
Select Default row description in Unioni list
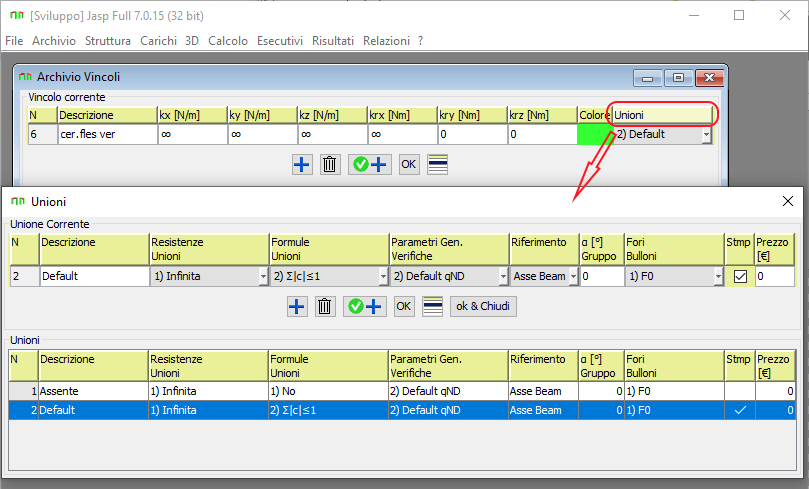[x=93, y=410]
